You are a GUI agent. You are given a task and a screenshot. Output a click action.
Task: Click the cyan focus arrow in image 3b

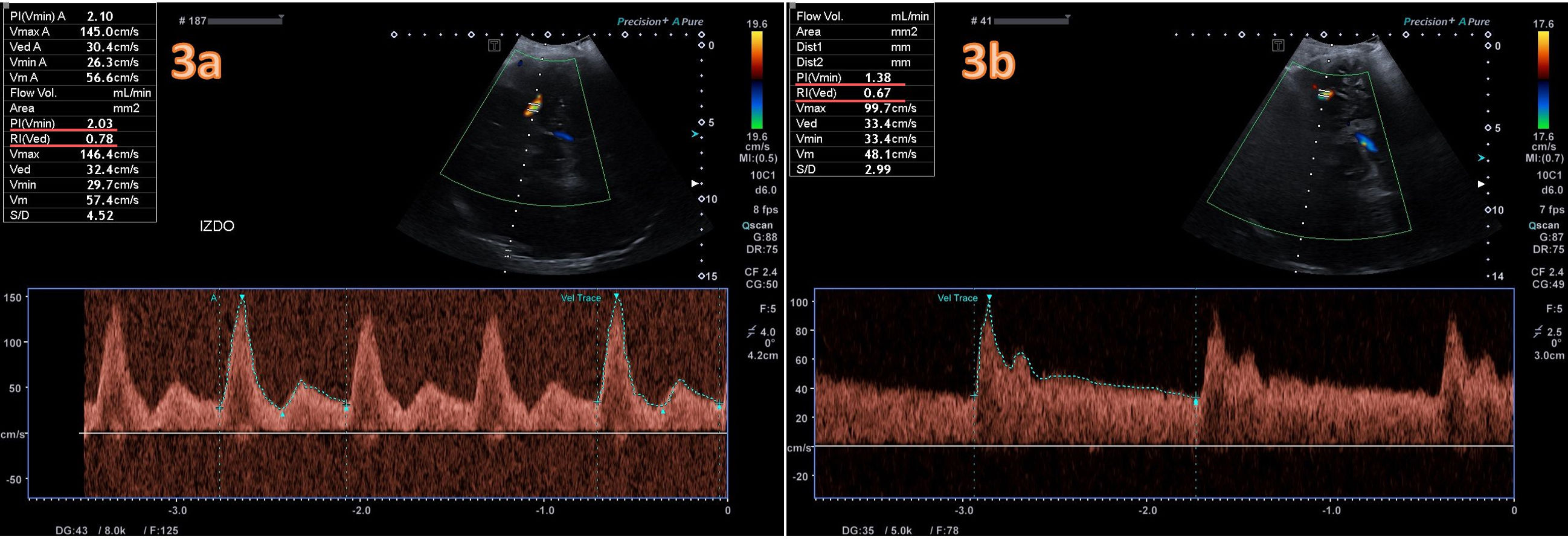[x=1480, y=158]
